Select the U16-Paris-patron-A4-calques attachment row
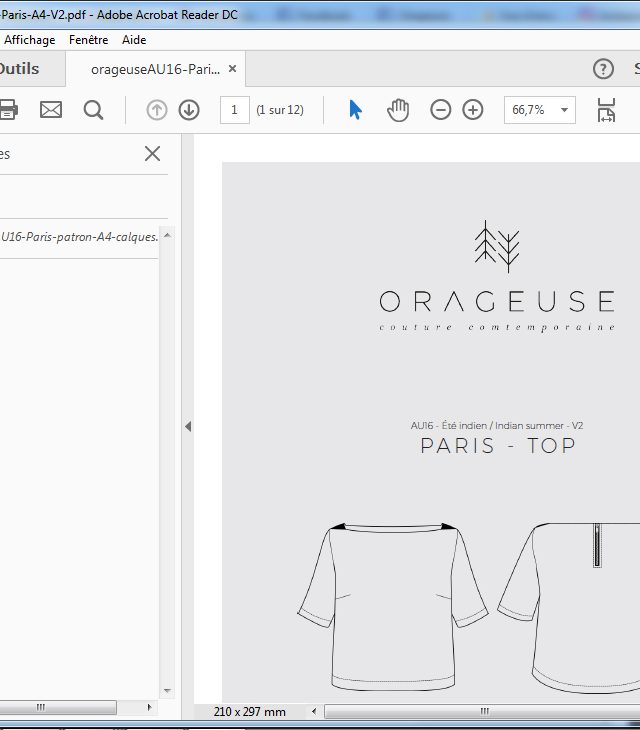Screen dimensions: 640x730 tap(79, 237)
